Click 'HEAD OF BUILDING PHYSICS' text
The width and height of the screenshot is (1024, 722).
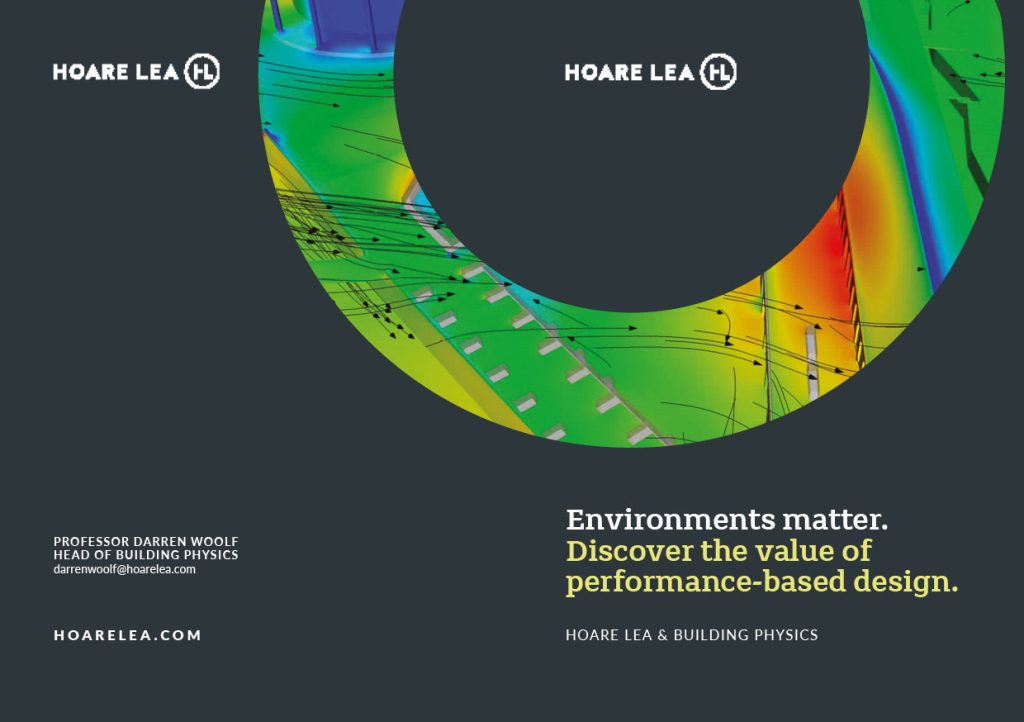click(x=146, y=555)
